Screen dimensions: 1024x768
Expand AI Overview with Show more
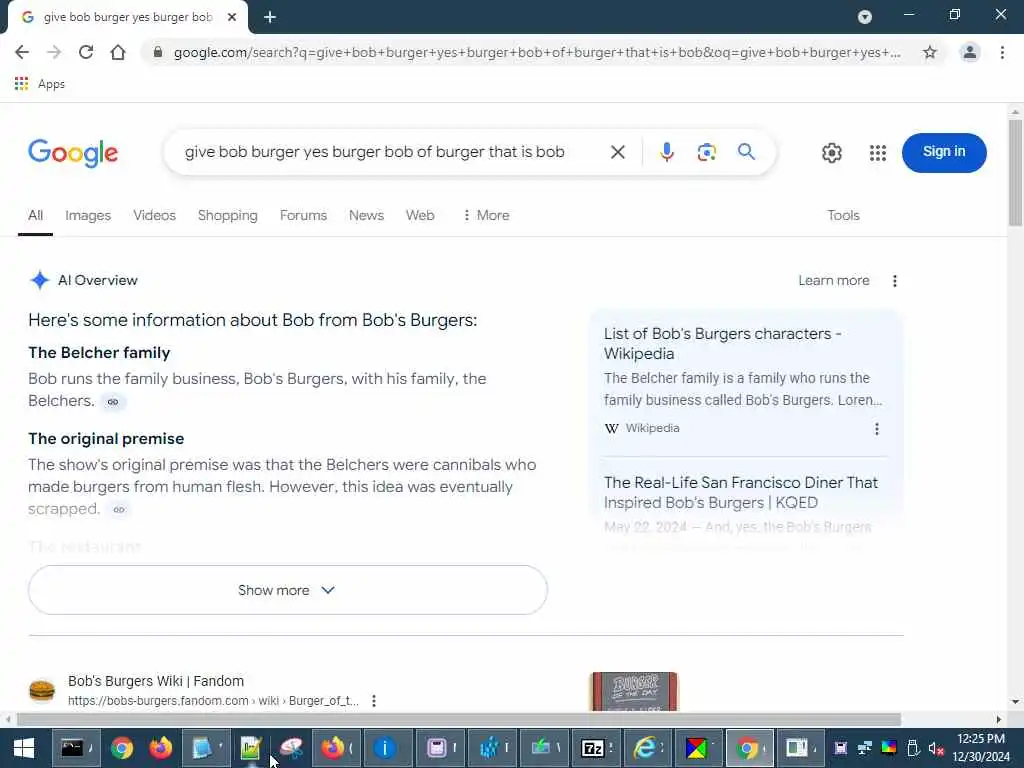tap(287, 590)
